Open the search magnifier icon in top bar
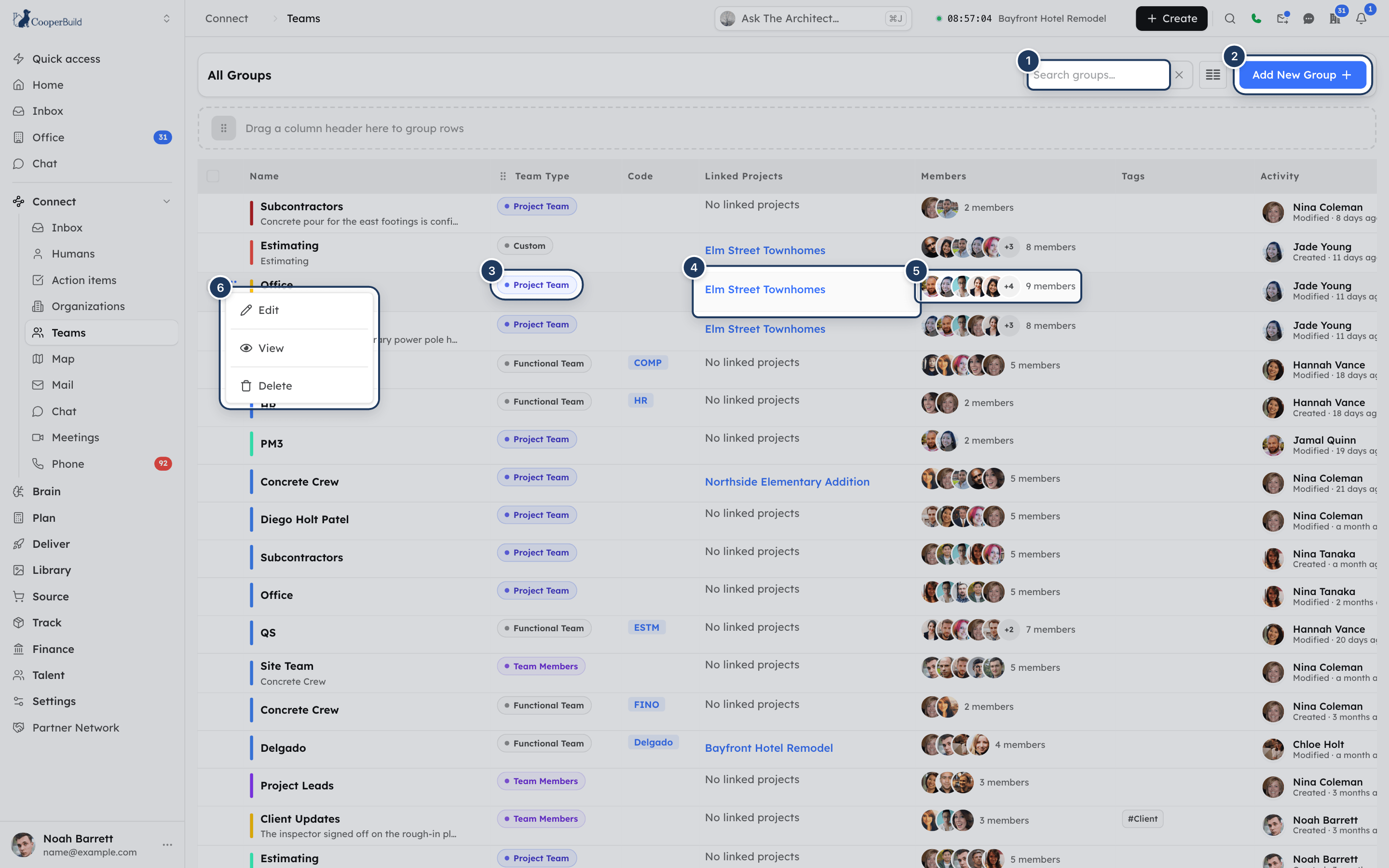The width and height of the screenshot is (1389, 868). [x=1229, y=18]
